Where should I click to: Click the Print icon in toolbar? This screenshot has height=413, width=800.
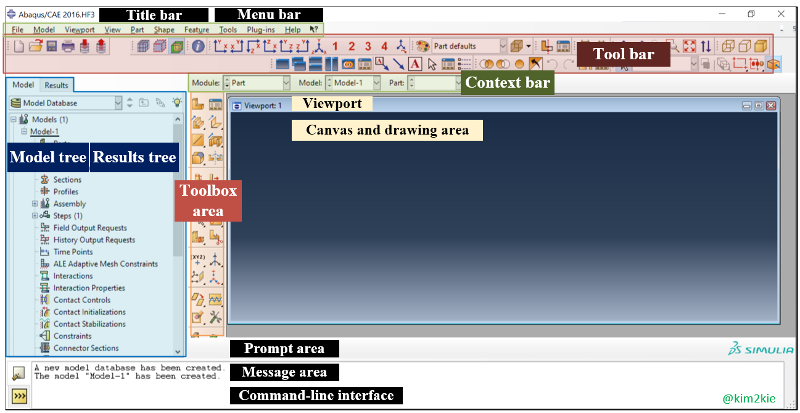click(68, 46)
